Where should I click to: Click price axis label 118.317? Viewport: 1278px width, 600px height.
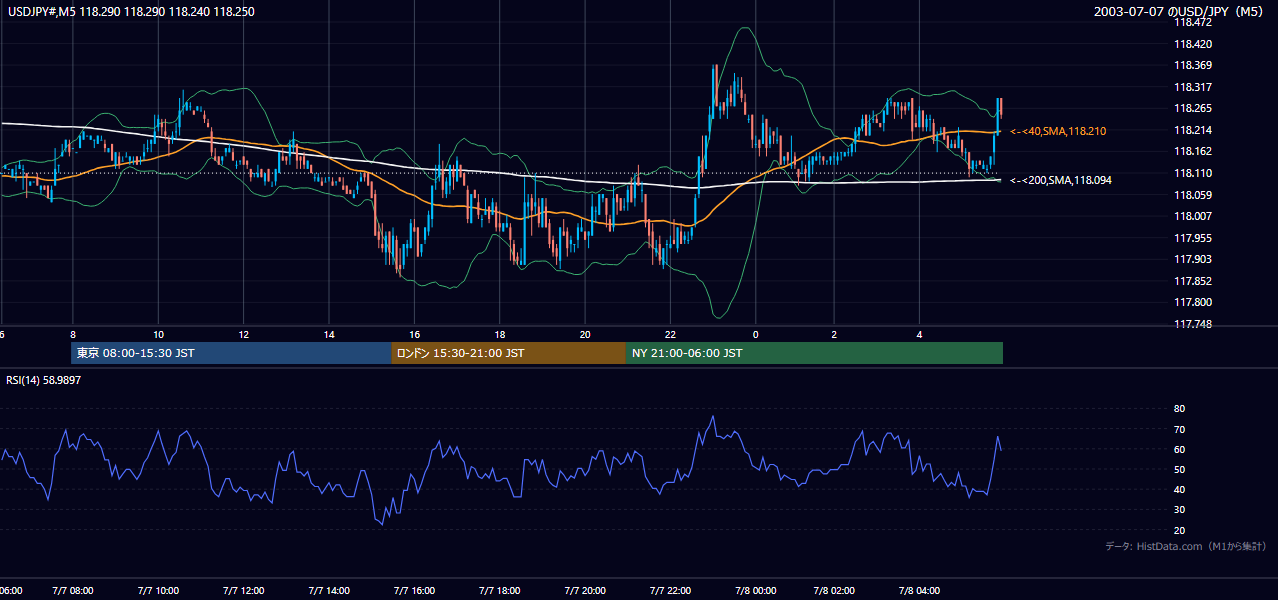click(x=1194, y=87)
